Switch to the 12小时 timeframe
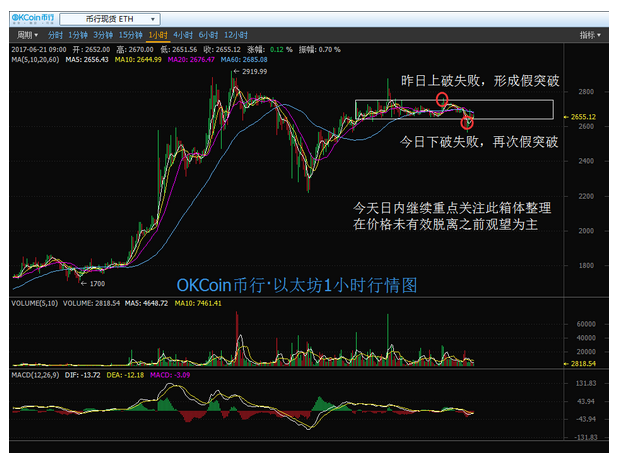621x459 pixels. coord(236,34)
